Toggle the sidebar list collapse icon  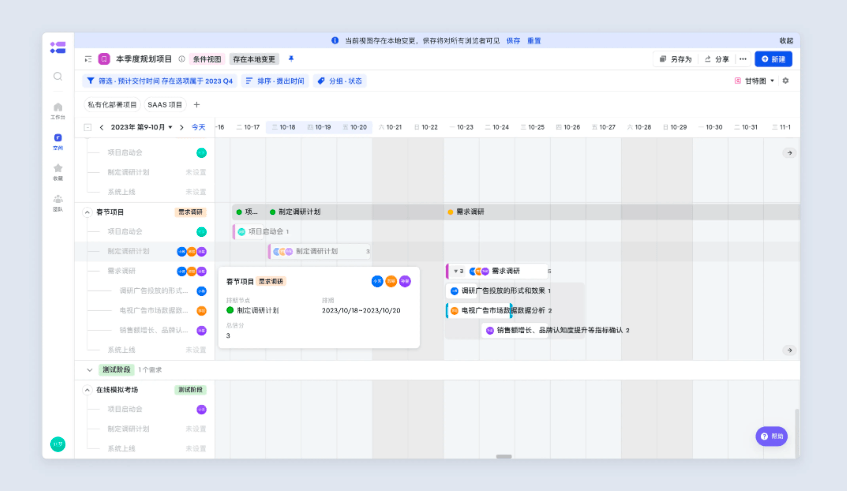(88, 59)
